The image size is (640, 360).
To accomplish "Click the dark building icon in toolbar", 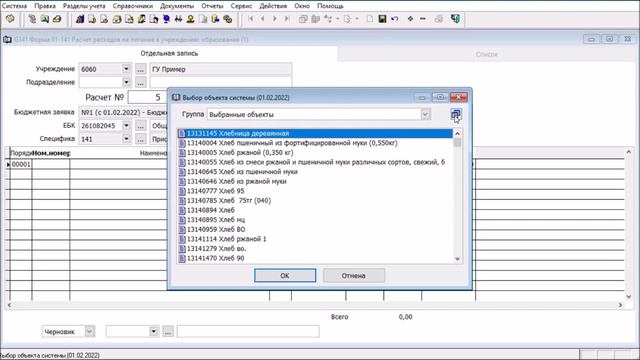I will coord(80,19).
